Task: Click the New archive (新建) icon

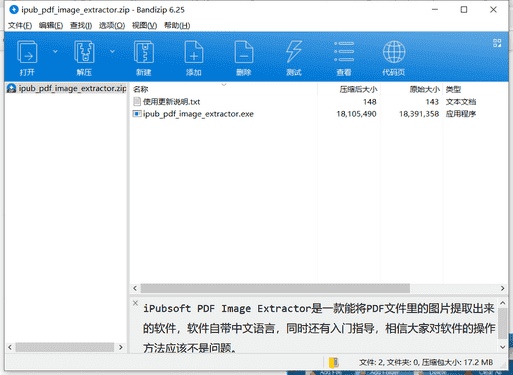Action: click(144, 52)
